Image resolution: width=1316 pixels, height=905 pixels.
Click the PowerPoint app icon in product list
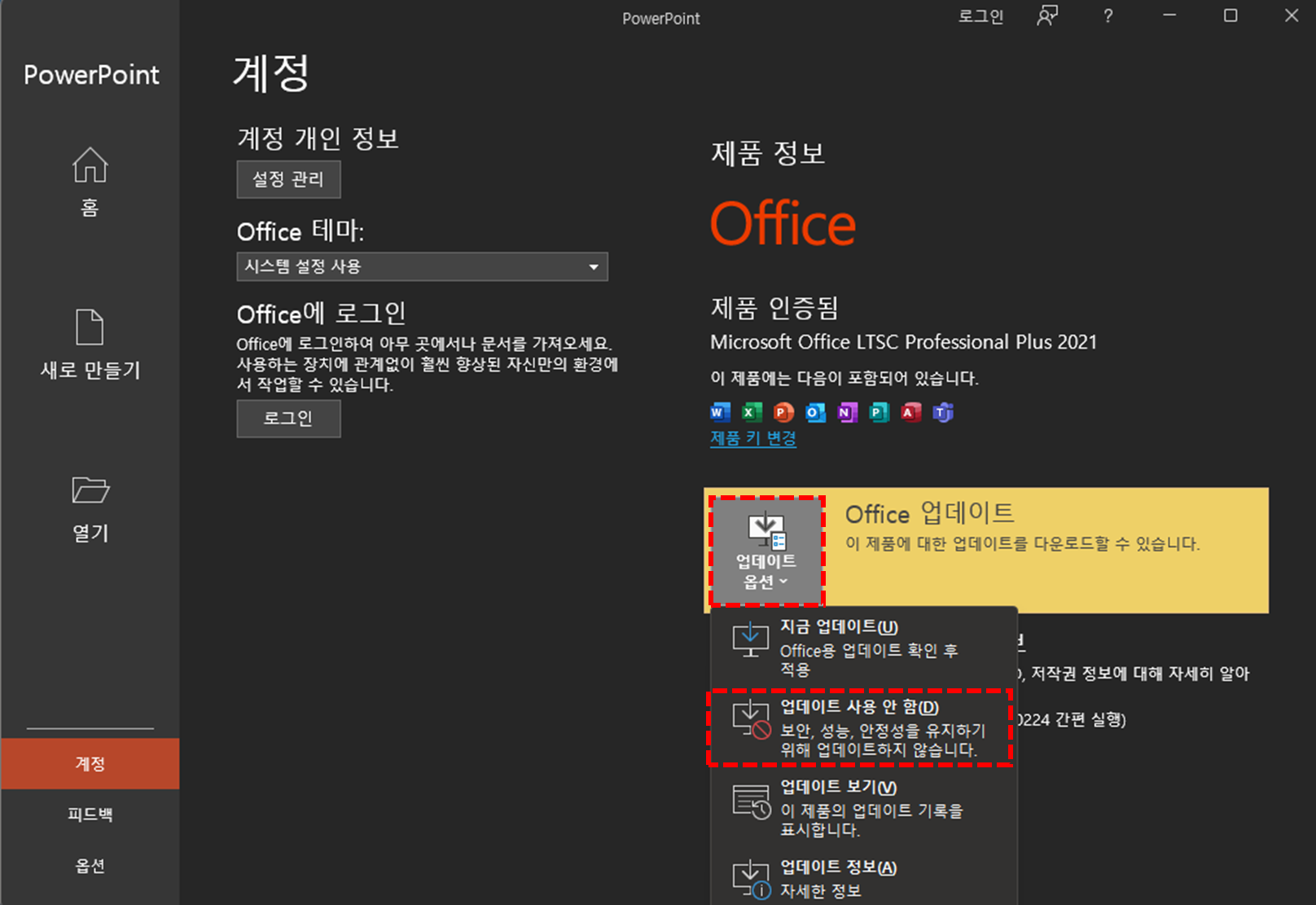[x=783, y=412]
